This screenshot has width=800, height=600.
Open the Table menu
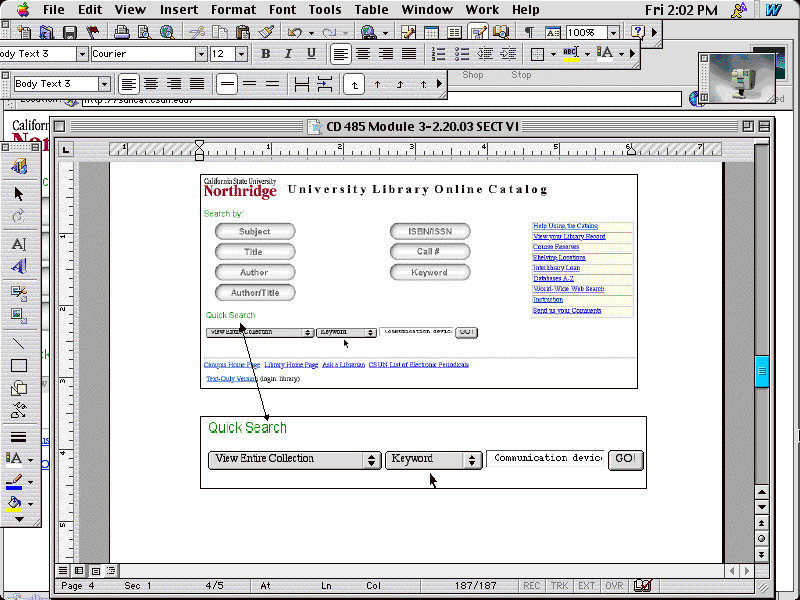pyautogui.click(x=371, y=10)
